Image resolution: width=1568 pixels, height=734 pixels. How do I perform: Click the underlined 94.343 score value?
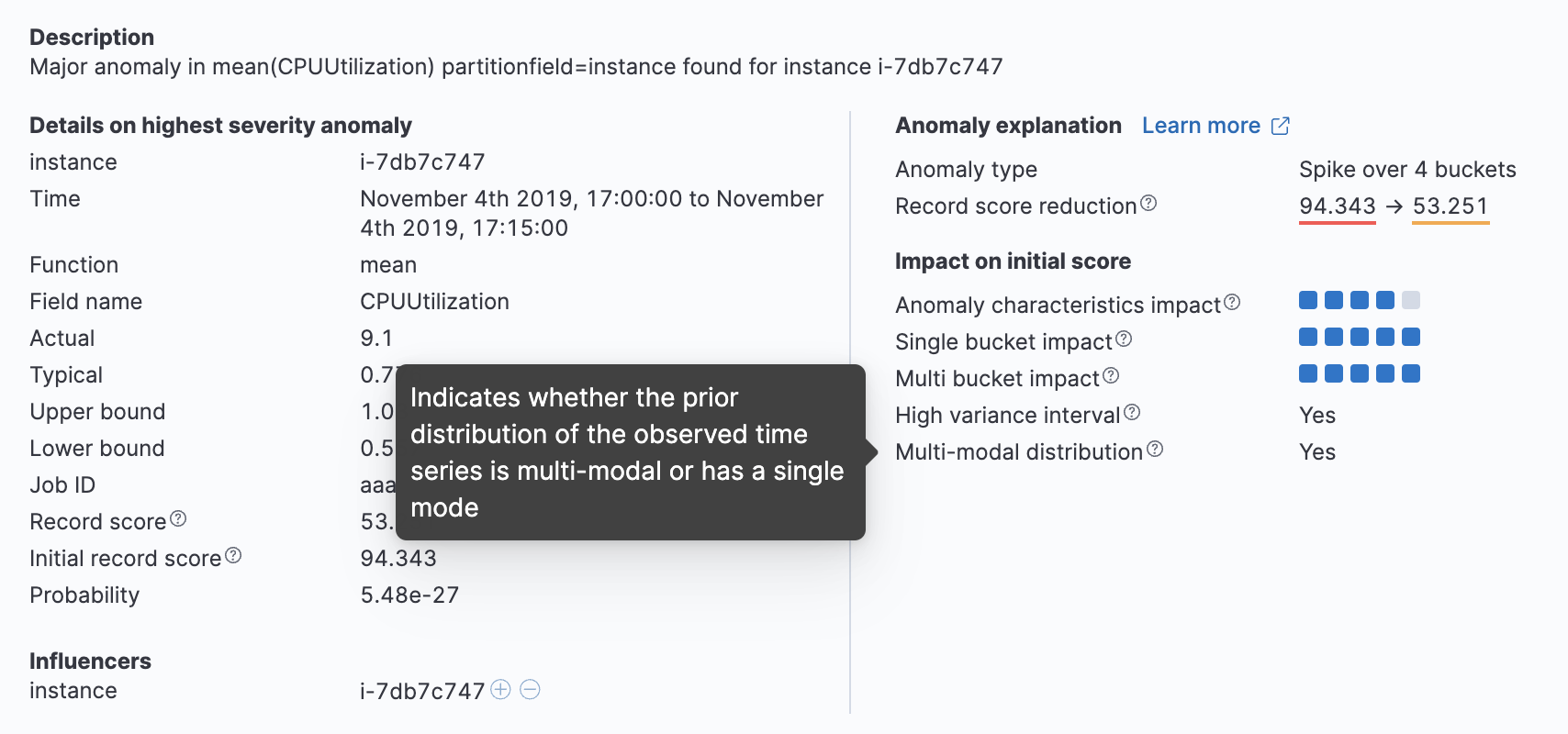coord(1337,206)
